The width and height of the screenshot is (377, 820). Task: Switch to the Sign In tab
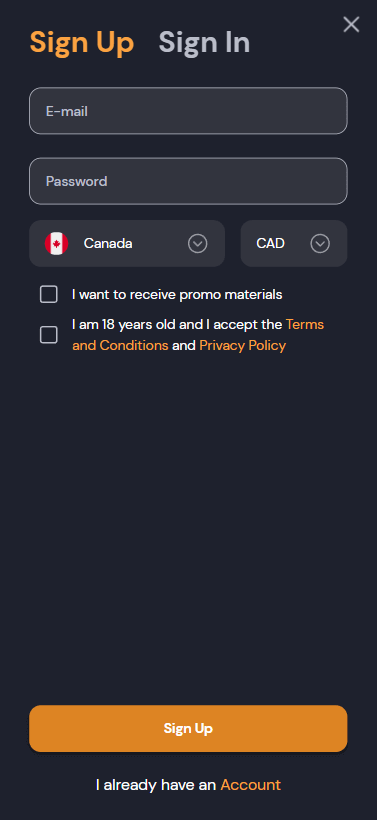coord(204,43)
